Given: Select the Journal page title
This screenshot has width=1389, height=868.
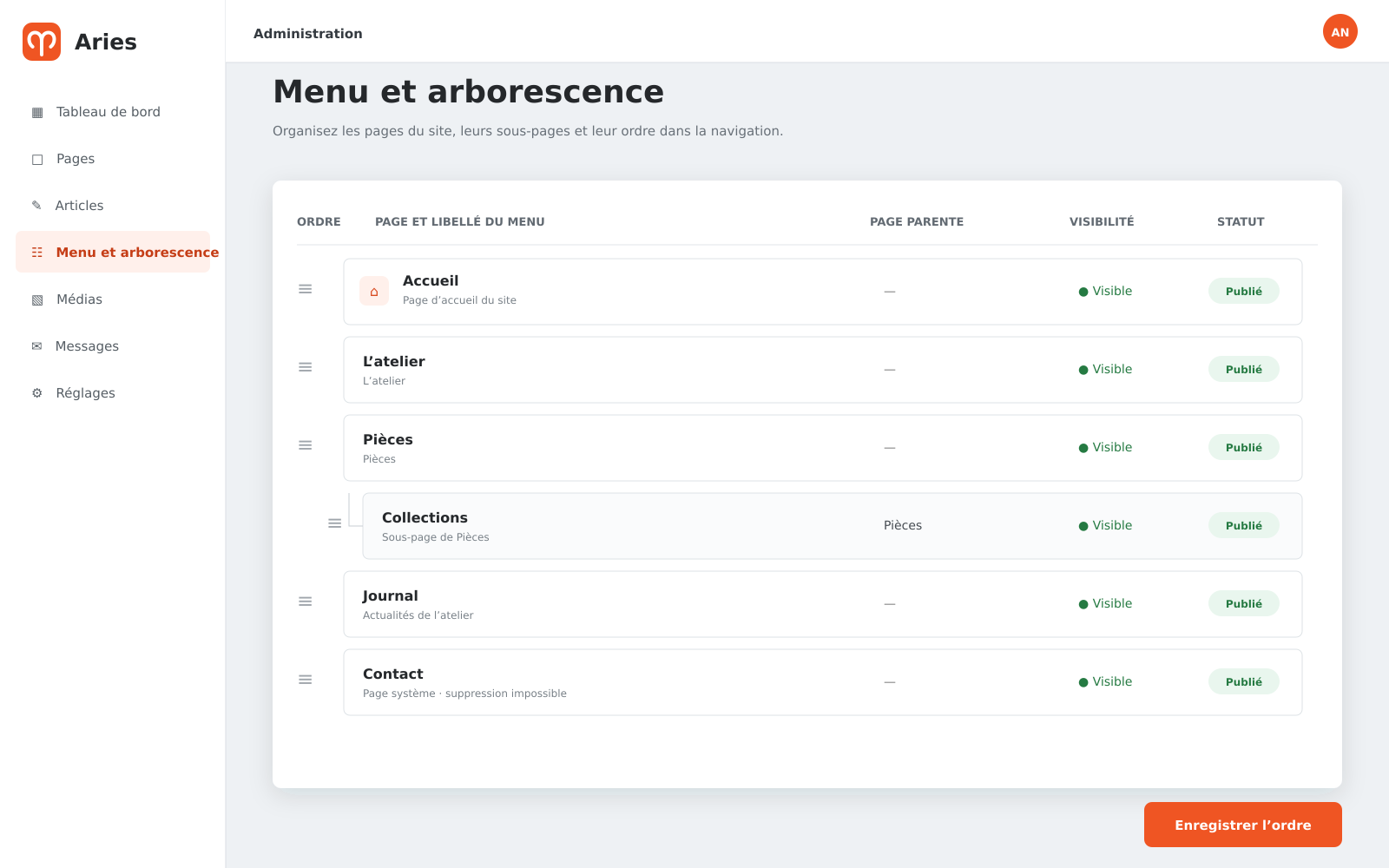Looking at the screenshot, I should coord(391,596).
